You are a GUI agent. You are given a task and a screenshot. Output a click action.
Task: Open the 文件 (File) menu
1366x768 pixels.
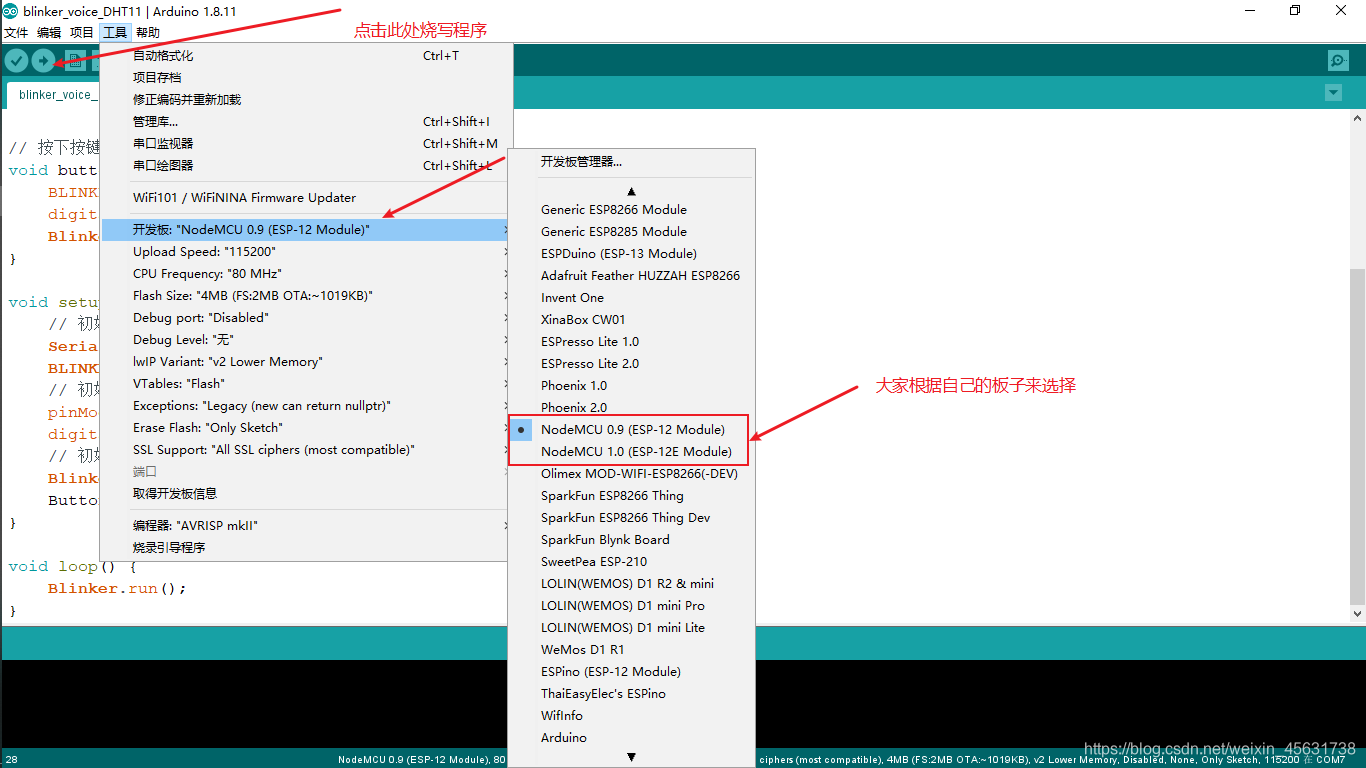(x=16, y=32)
